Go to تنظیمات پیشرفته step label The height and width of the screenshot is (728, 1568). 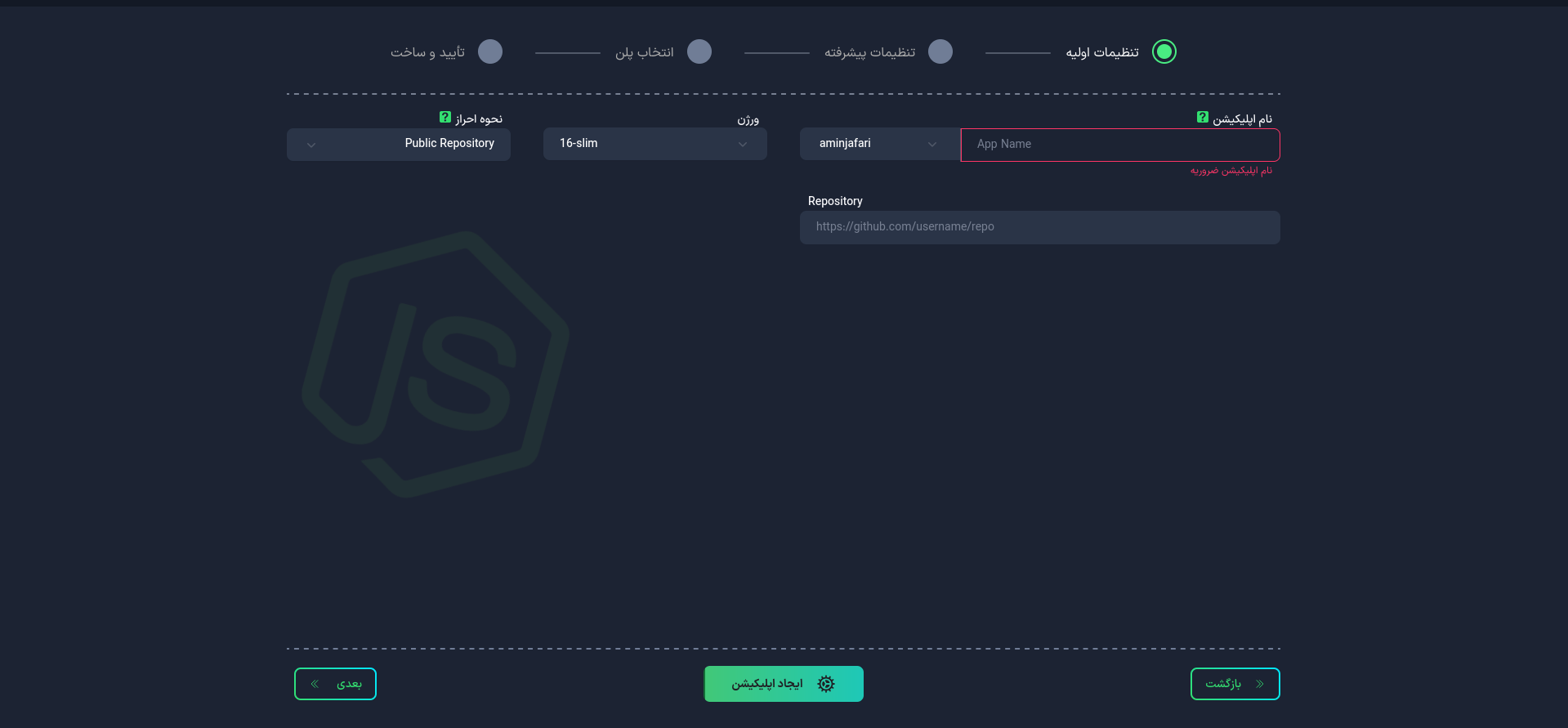coord(869,52)
